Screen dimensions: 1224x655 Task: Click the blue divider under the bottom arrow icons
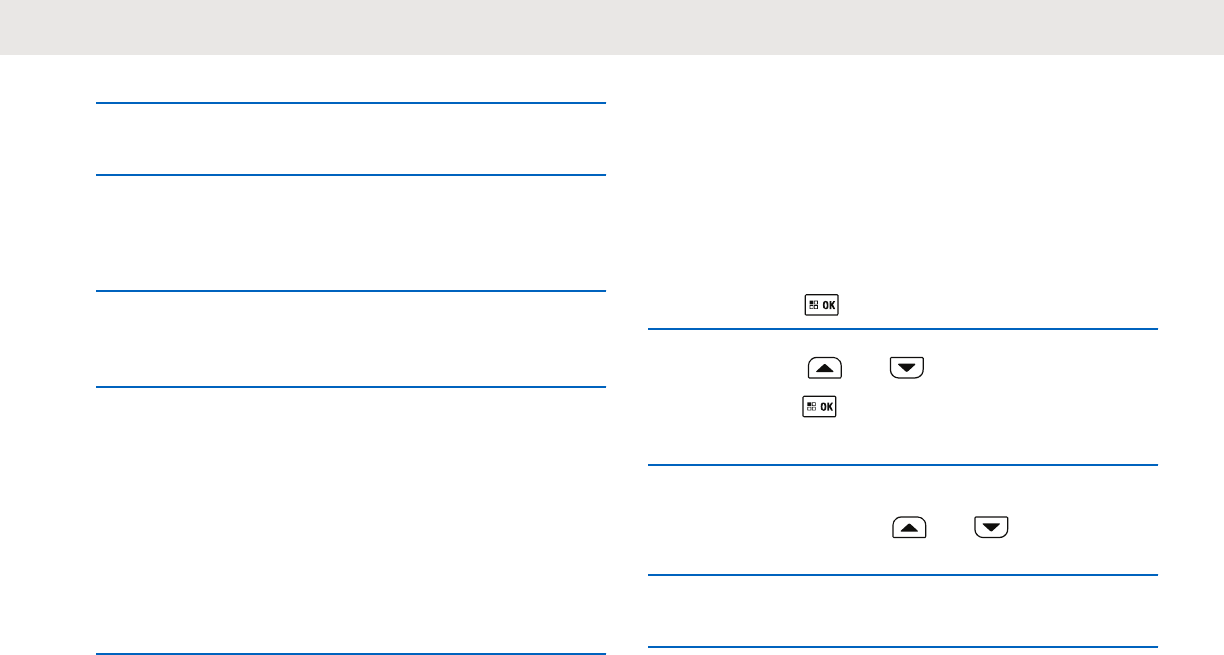click(903, 575)
